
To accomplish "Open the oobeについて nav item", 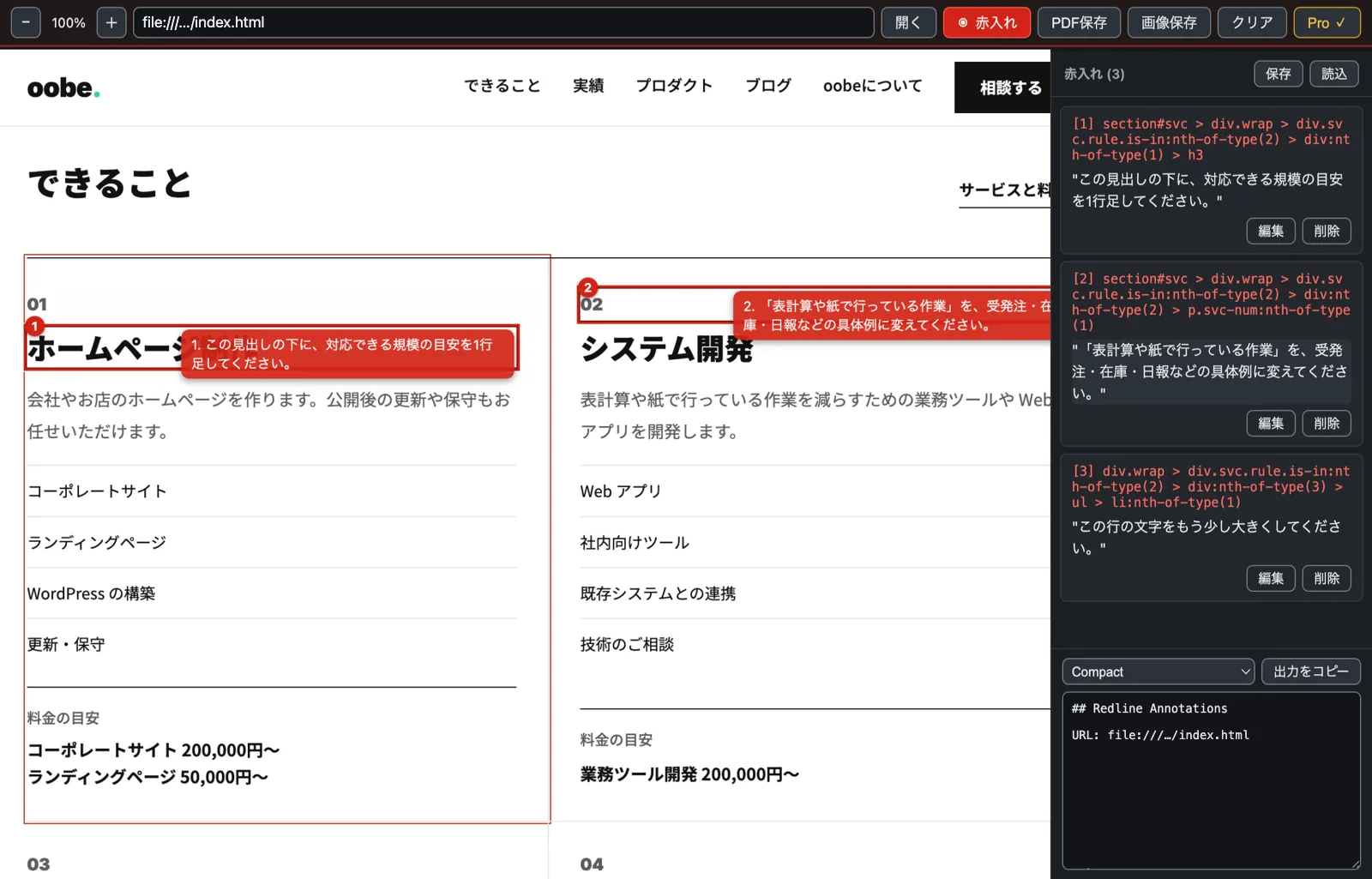I will tap(873, 86).
